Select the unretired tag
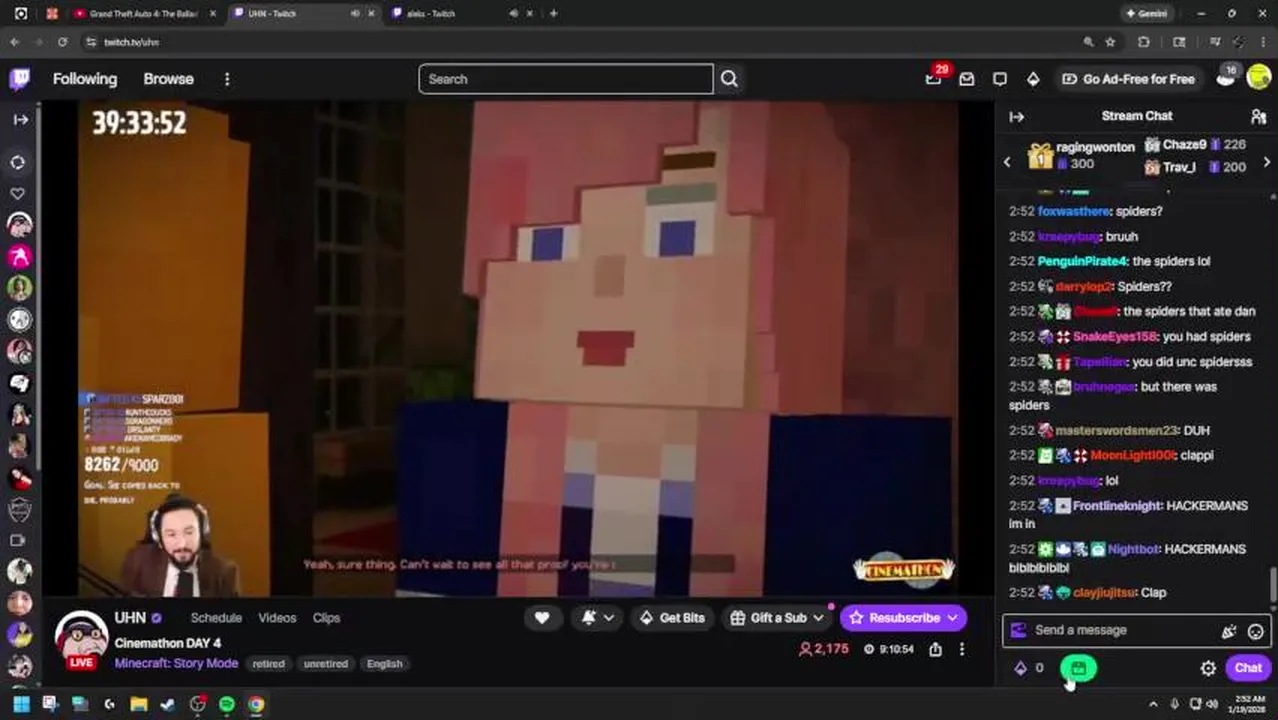Image resolution: width=1278 pixels, height=720 pixels. pos(325,664)
